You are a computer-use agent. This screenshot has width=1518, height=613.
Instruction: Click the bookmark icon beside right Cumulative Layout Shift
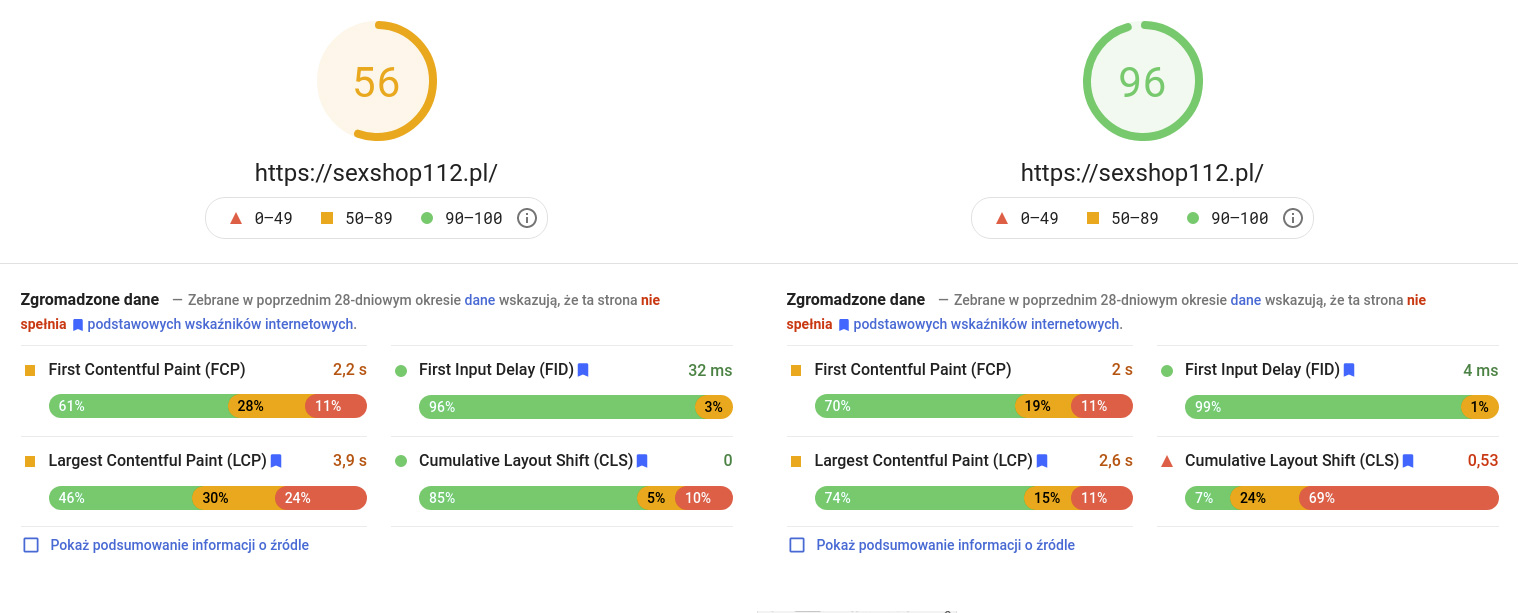pos(1408,461)
